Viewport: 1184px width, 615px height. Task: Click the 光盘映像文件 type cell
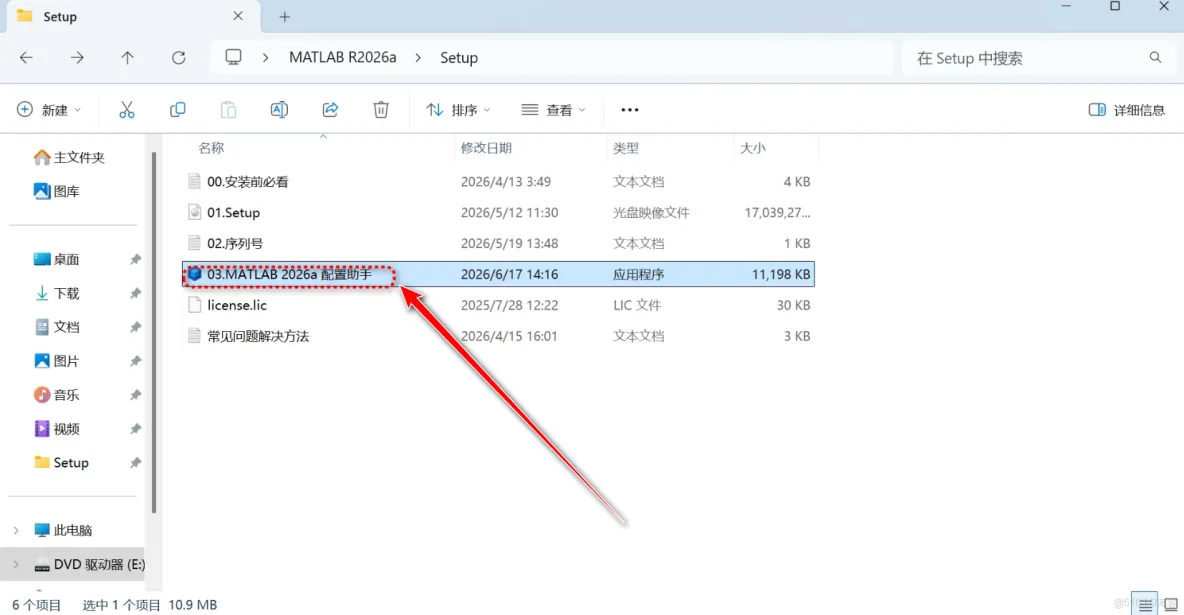point(651,212)
